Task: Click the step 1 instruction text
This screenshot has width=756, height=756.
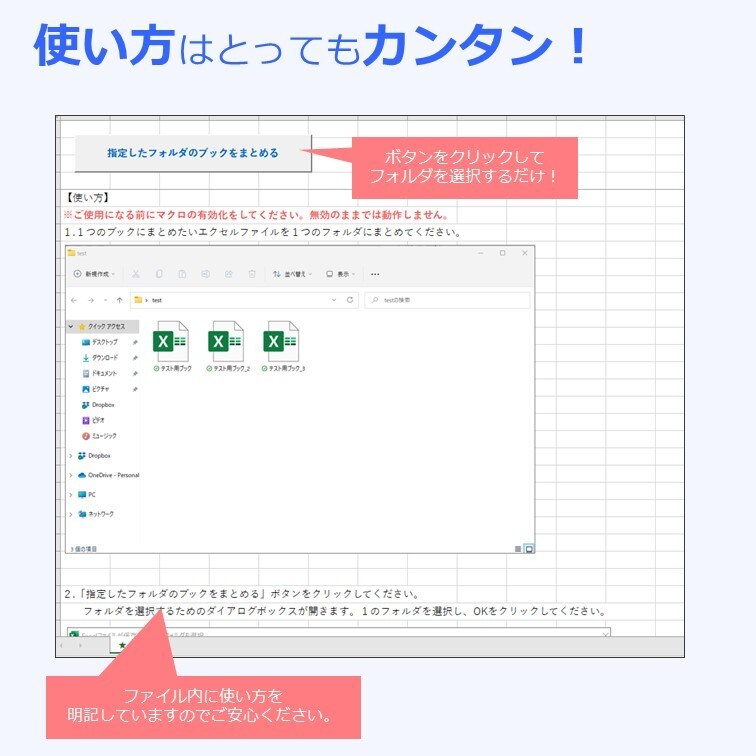Action: coord(263,232)
